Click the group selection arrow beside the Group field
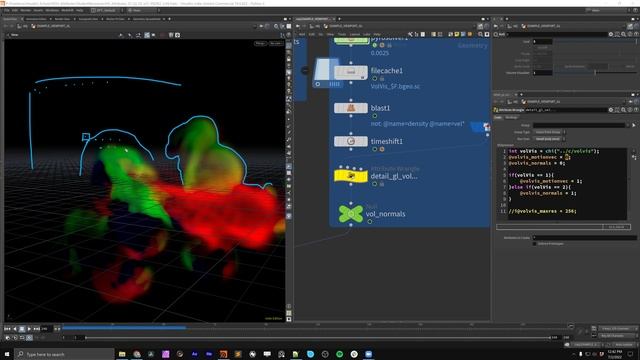This screenshot has height=360, width=640. coord(634,125)
